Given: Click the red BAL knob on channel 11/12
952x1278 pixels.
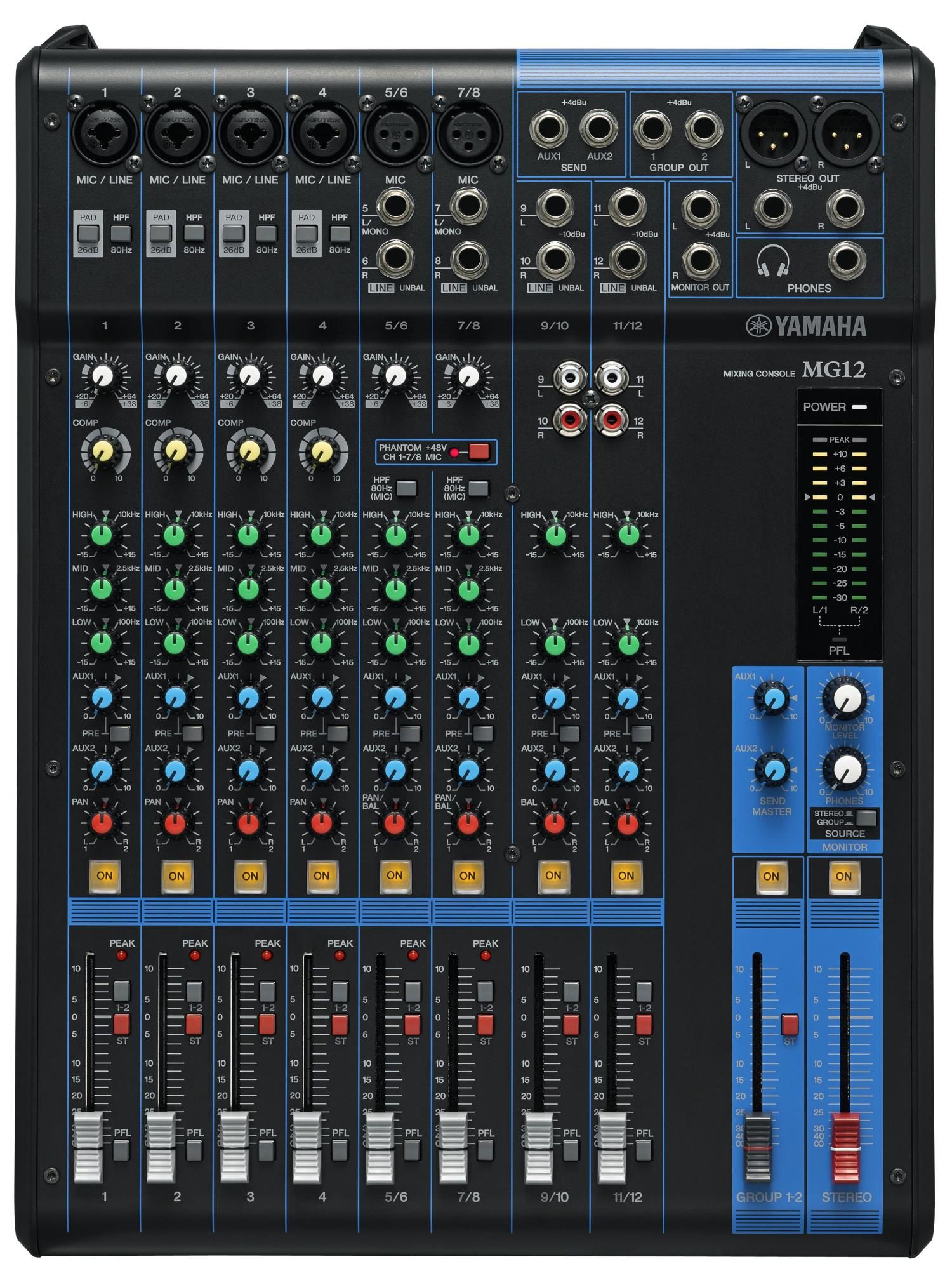Looking at the screenshot, I should [x=628, y=824].
